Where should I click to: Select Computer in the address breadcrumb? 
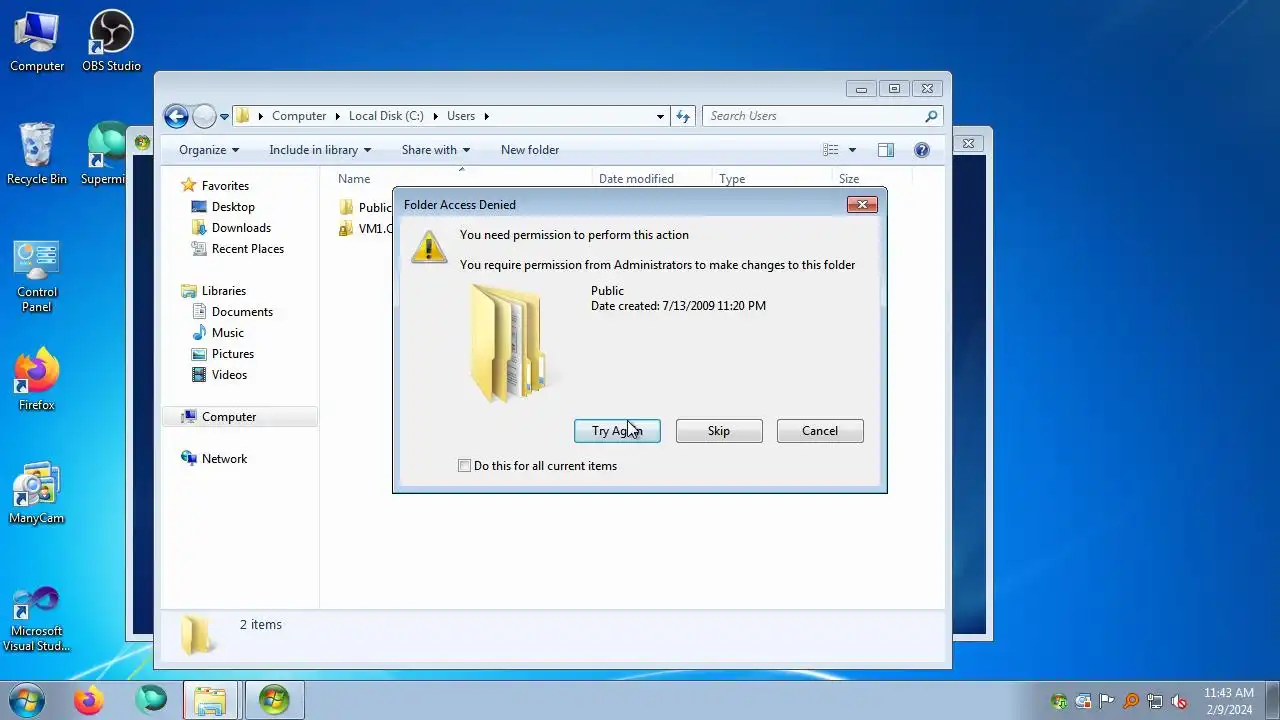pos(299,116)
